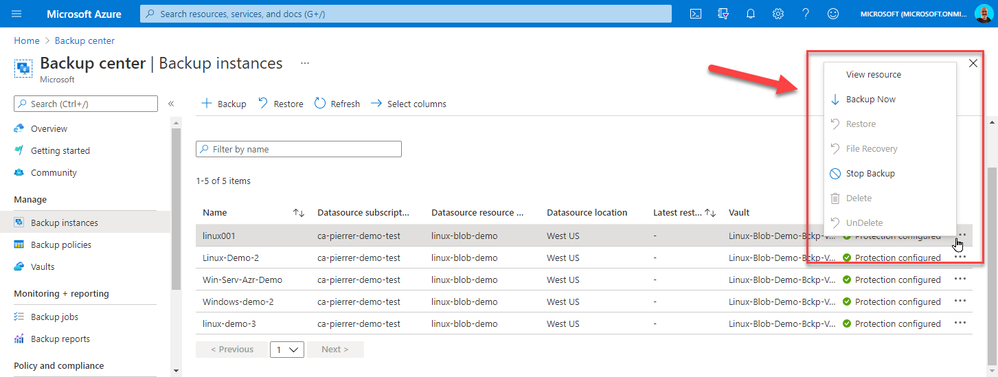Viewport: 998px width, 377px height.
Task: Select the linux001 row name
Action: [219, 236]
